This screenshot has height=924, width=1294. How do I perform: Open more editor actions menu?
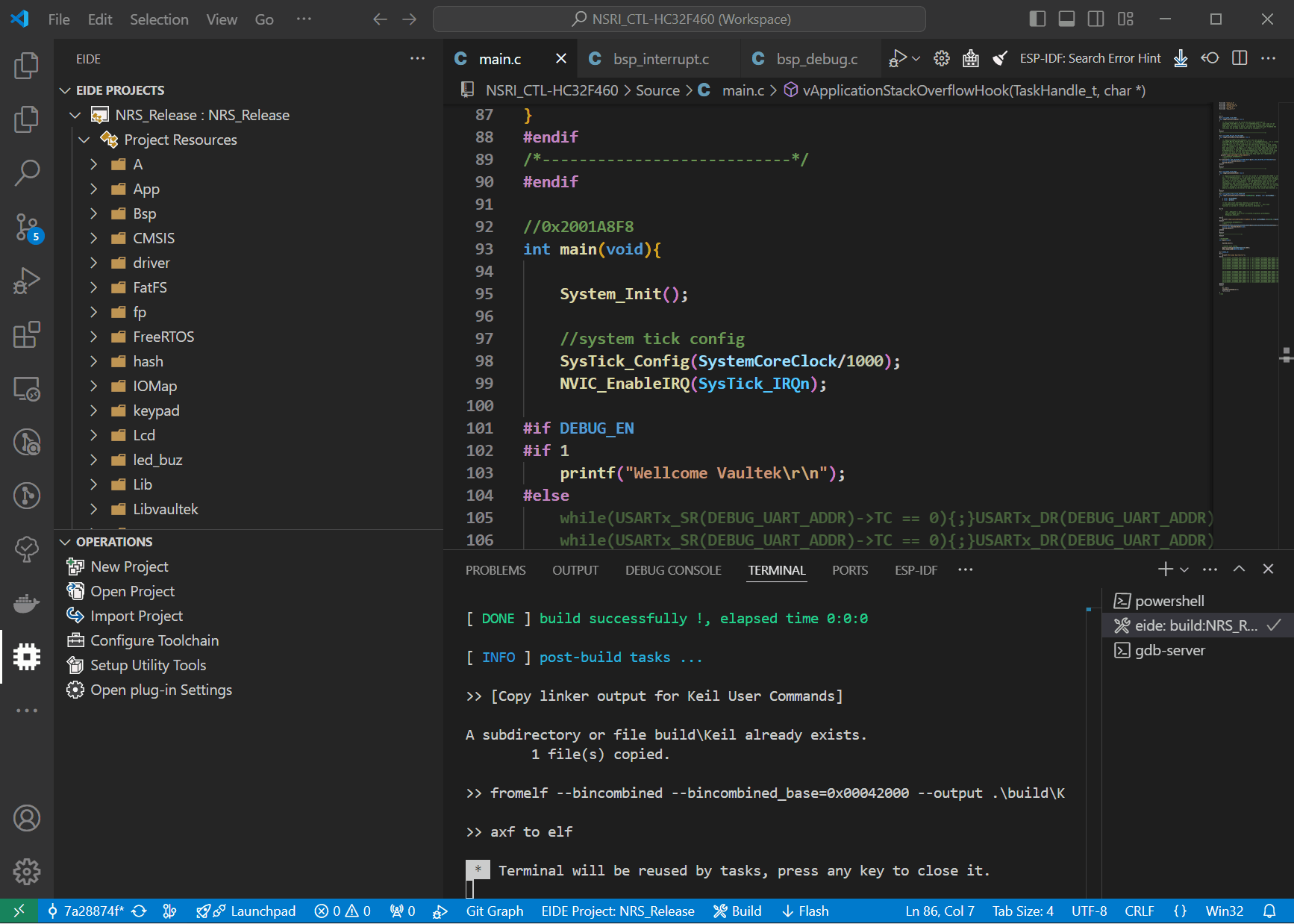coord(1269,58)
